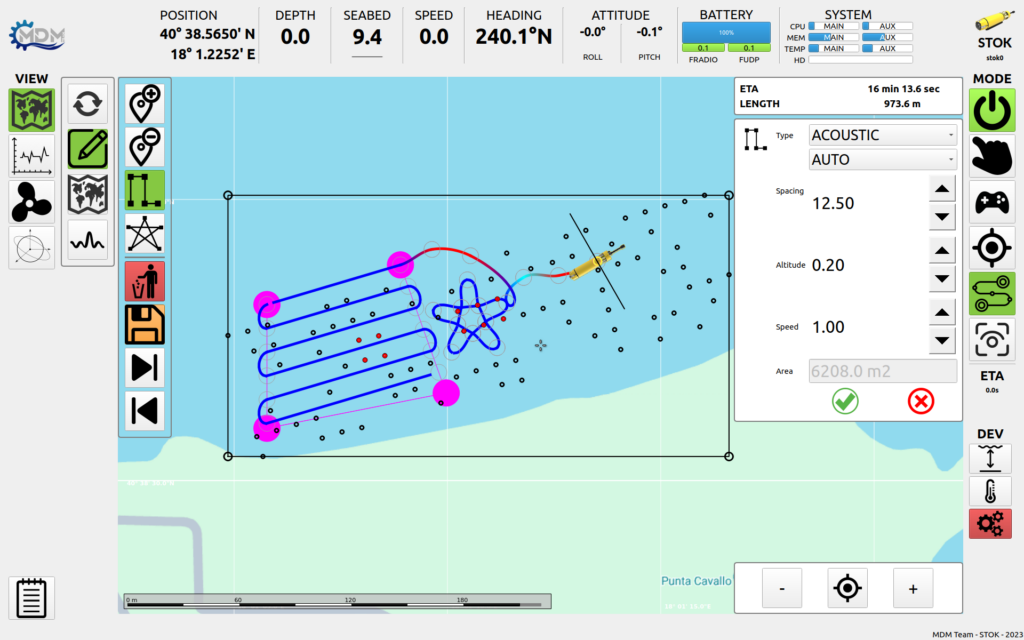Open the AUTO mode dropdown
Viewport: 1024px width, 640px height.
[882, 160]
